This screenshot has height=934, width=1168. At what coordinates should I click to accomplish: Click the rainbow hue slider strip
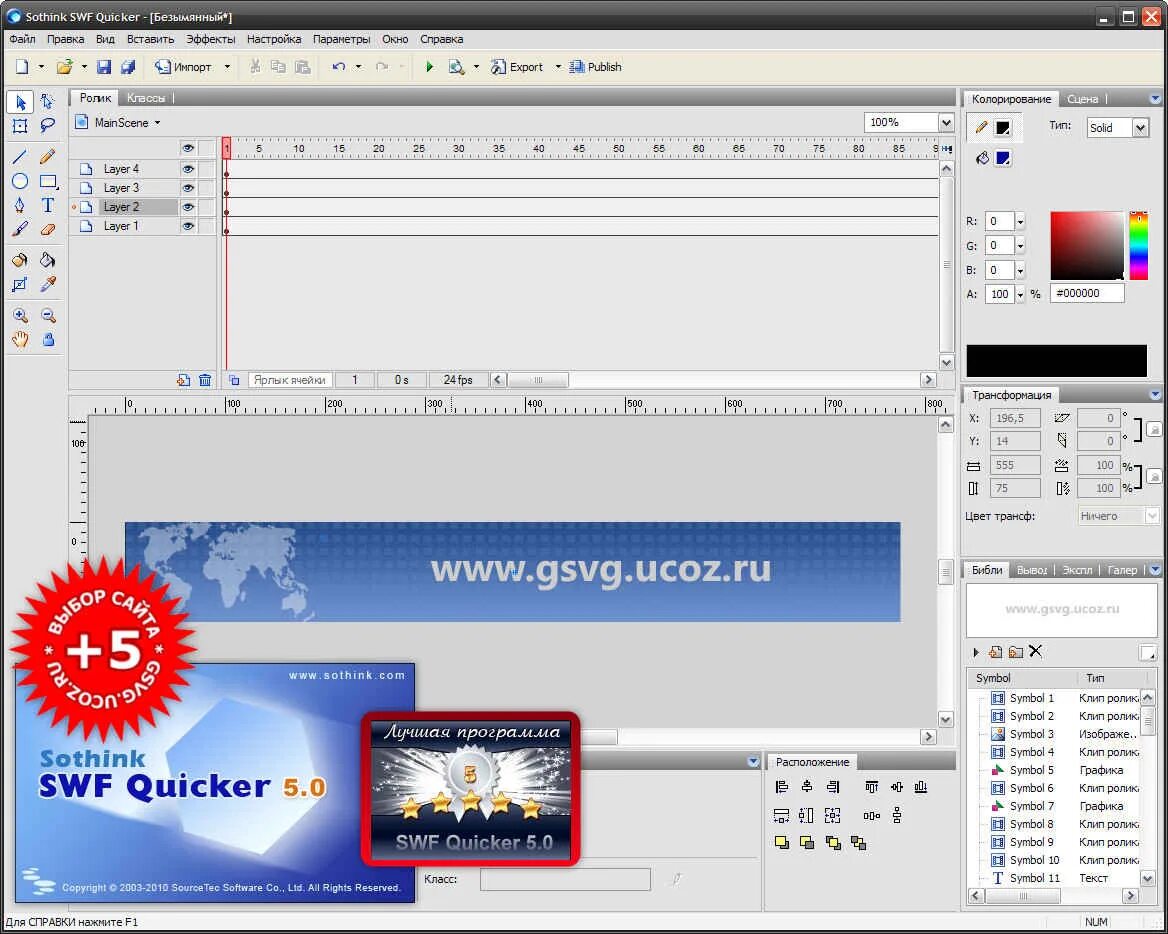[1138, 247]
